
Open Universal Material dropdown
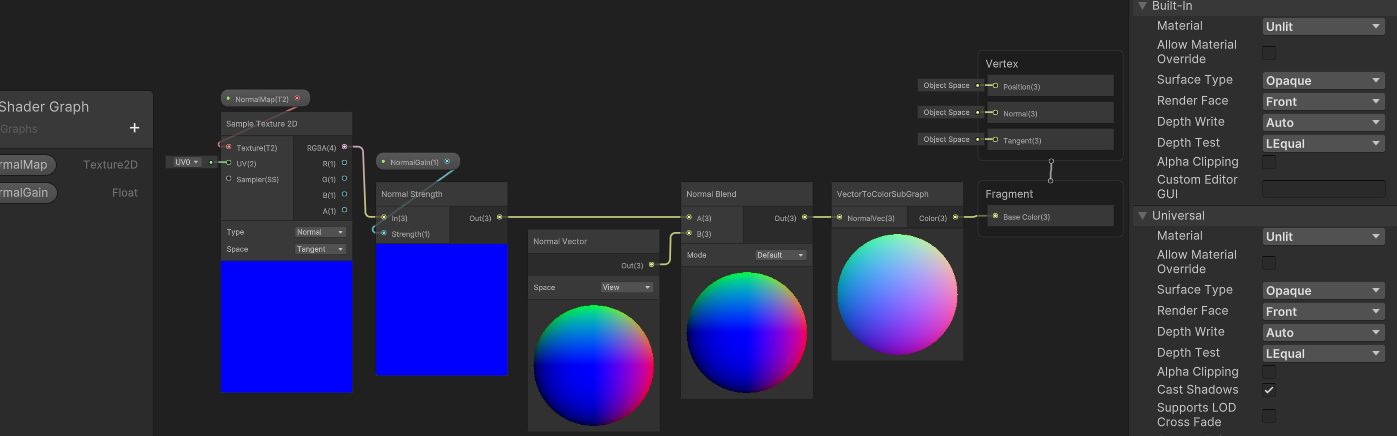point(1323,237)
